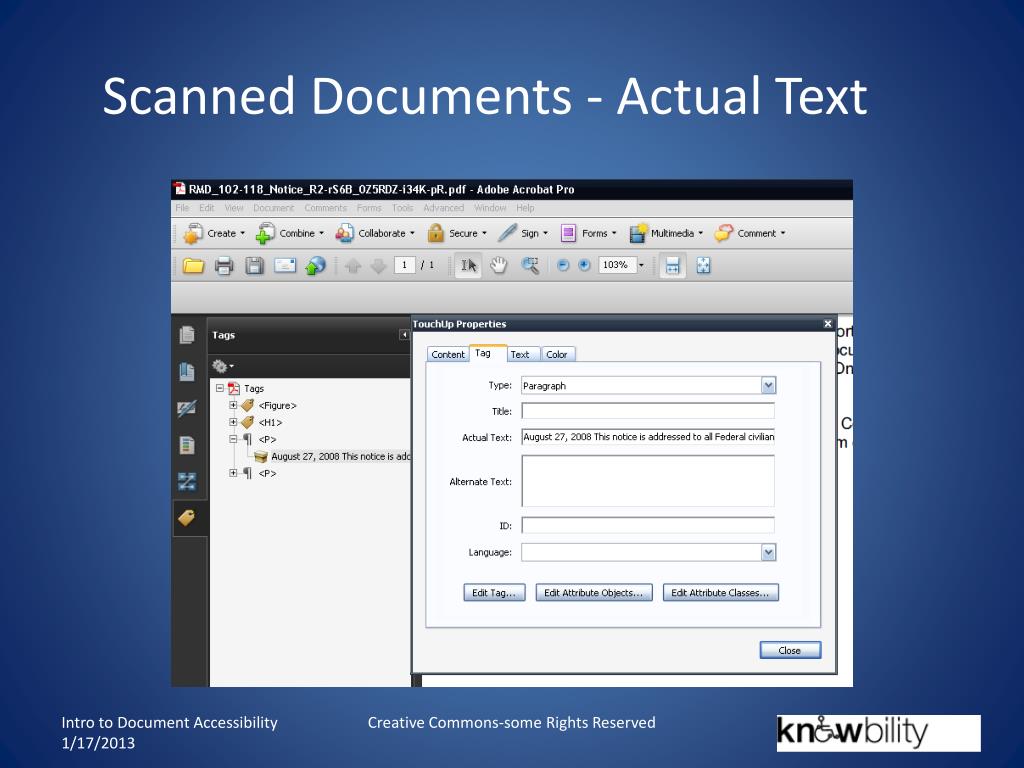Open the zoom percentage dropdown arrow
The image size is (1024, 768).
point(641,265)
